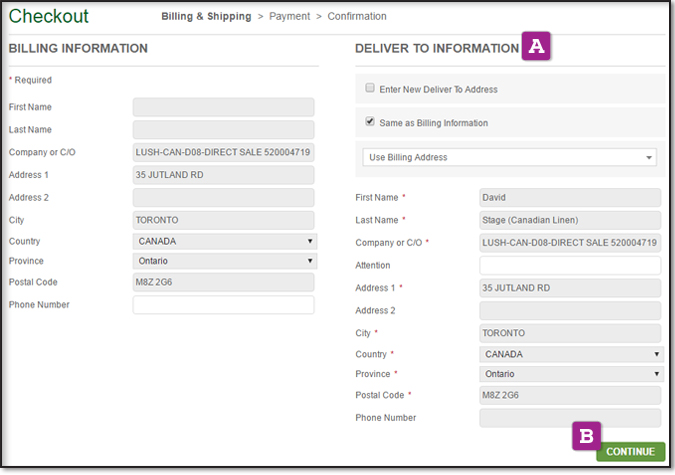
Task: Expand billing Province dropdown showing Ontario
Action: pos(224,261)
